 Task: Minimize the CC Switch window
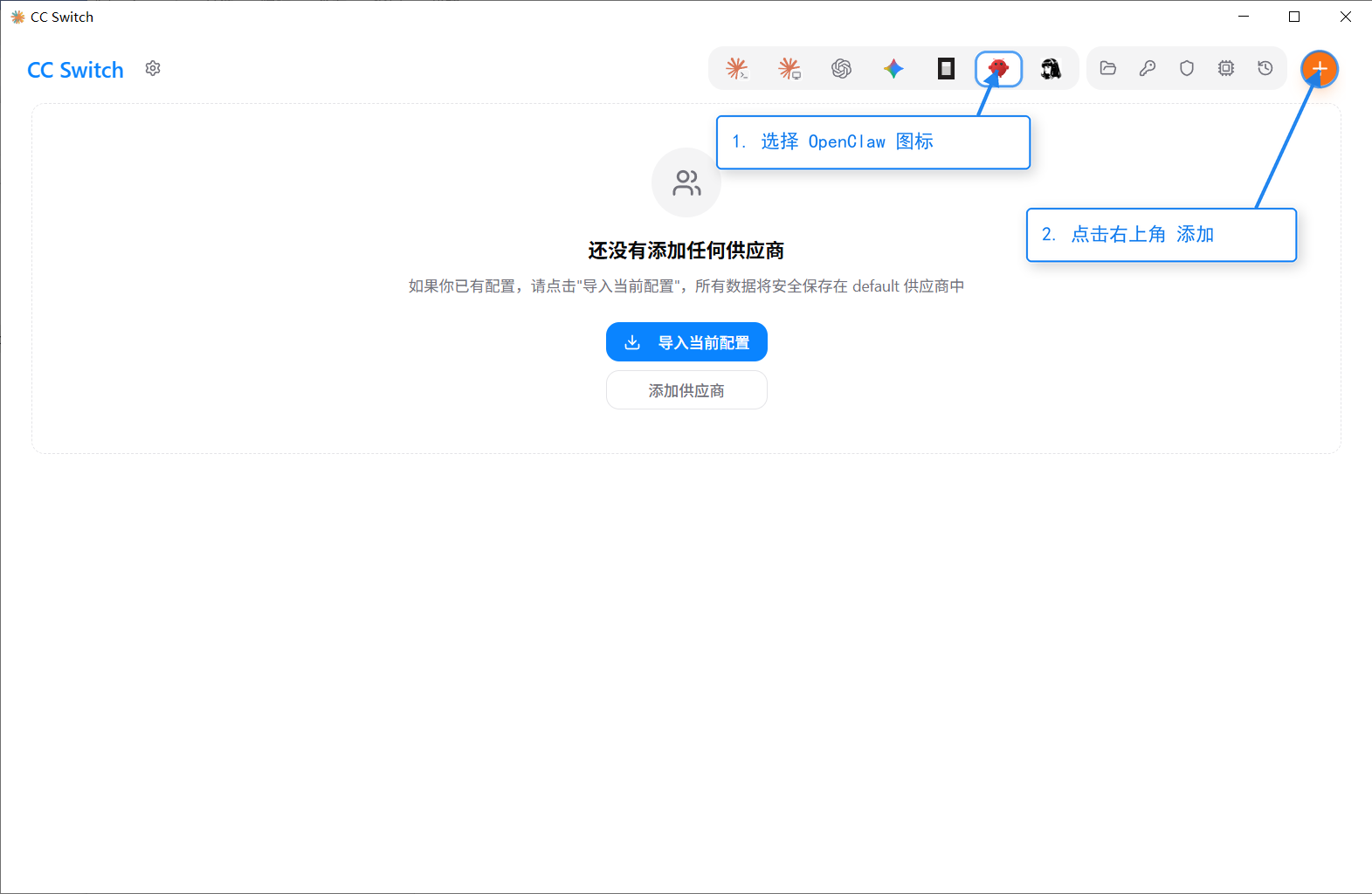1244,17
